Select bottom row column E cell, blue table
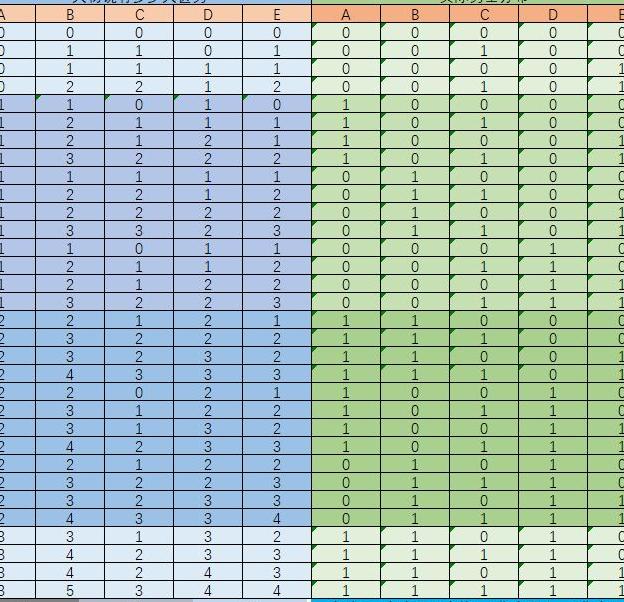Screen dimensions: 624x602 coord(277,590)
